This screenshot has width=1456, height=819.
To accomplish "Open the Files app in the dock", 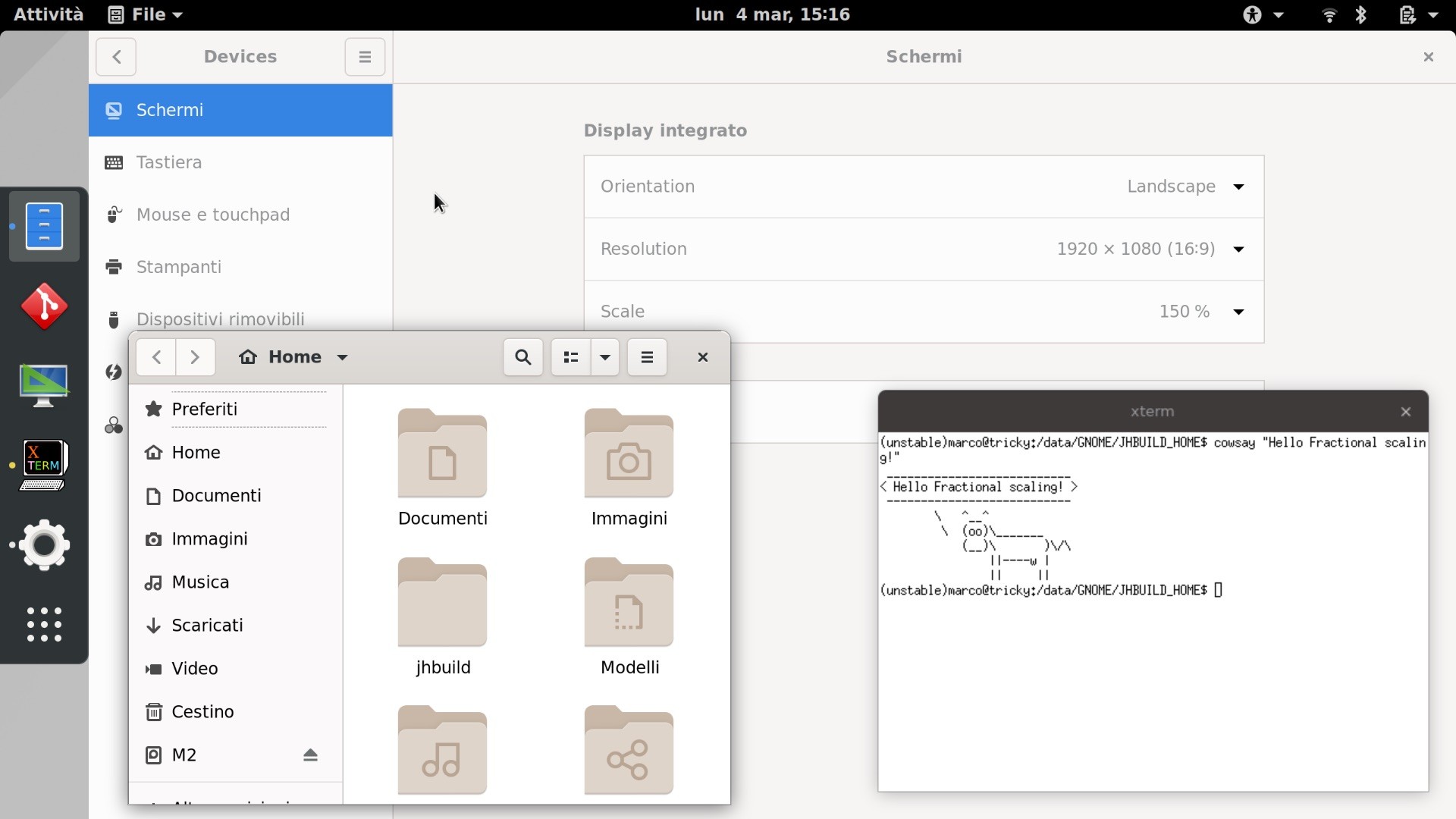I will pyautogui.click(x=44, y=225).
